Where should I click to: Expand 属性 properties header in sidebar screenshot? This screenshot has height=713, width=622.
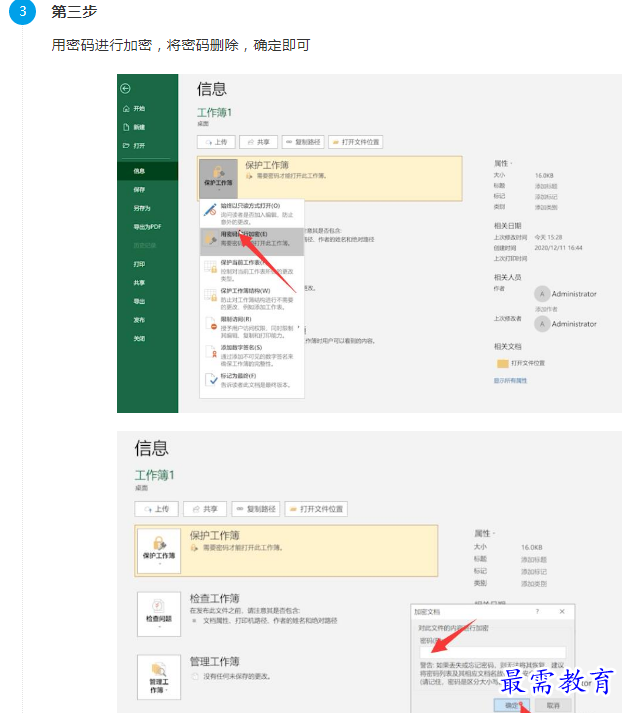(503, 163)
